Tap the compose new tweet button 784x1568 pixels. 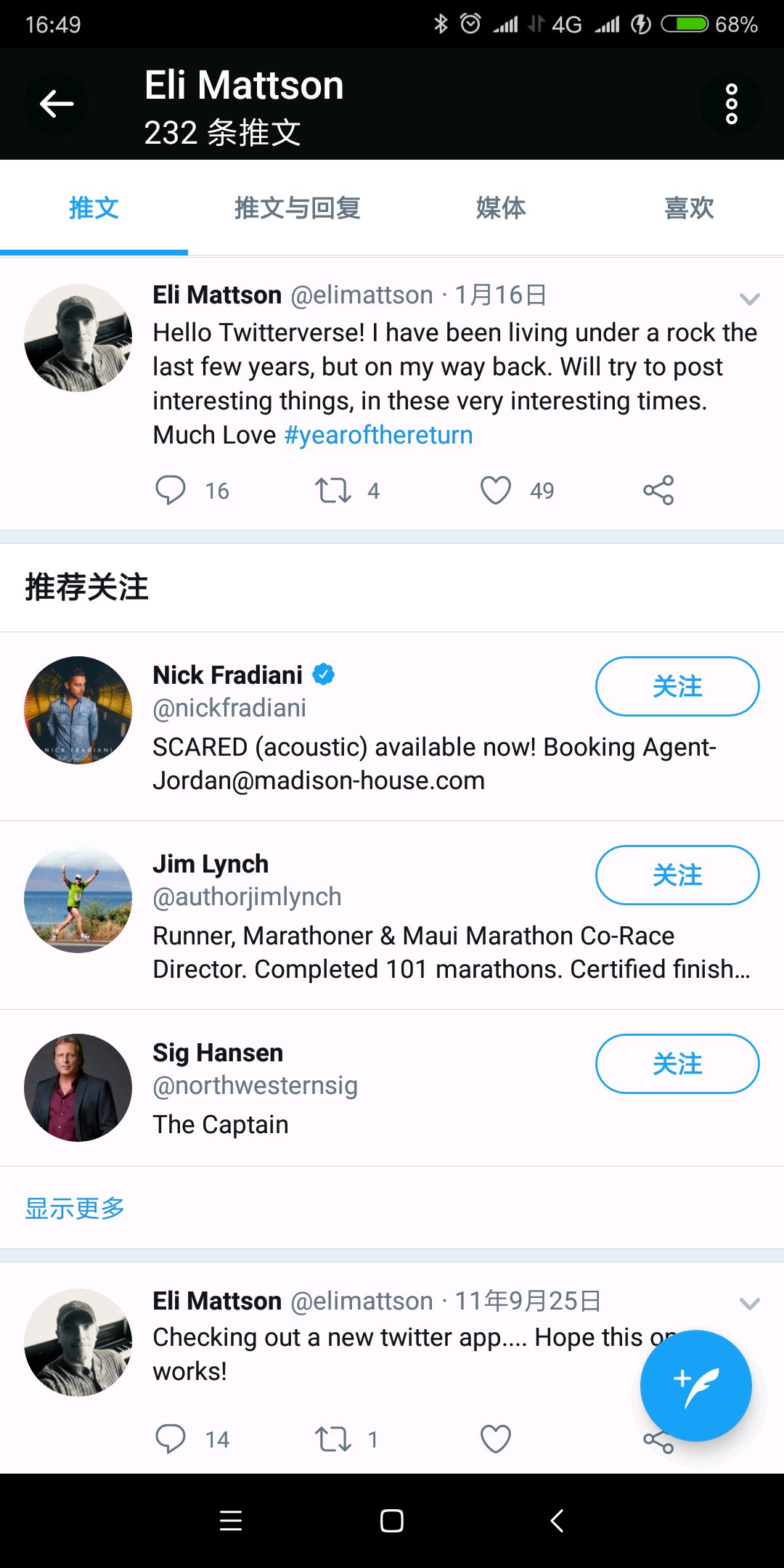695,1385
